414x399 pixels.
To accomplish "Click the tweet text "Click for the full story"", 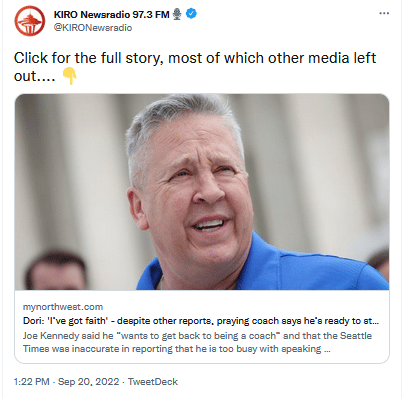I will point(88,58).
